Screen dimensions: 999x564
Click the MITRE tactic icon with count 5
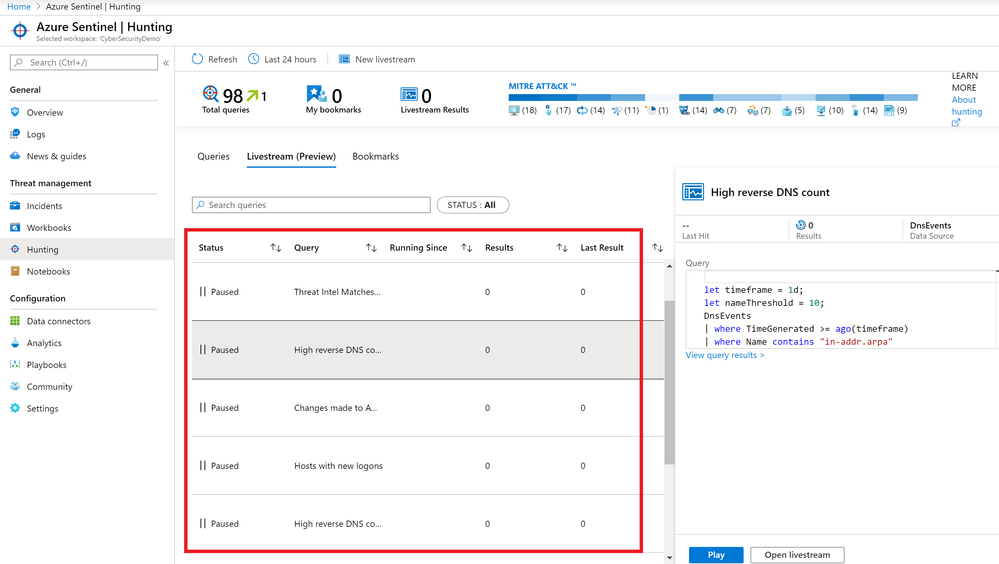point(787,111)
